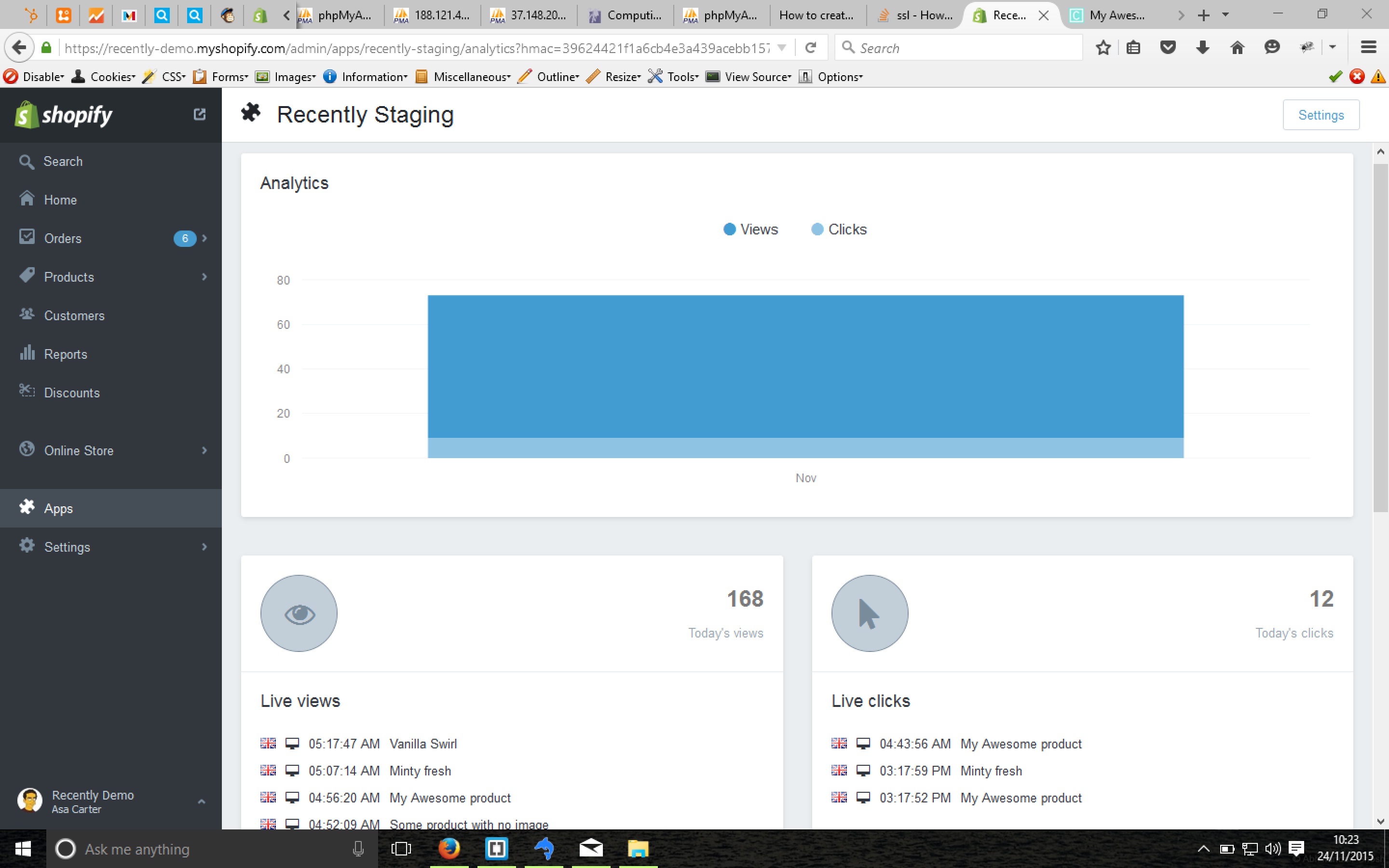The width and height of the screenshot is (1389, 868).
Task: Toggle the Views series in chart legend
Action: point(751,229)
